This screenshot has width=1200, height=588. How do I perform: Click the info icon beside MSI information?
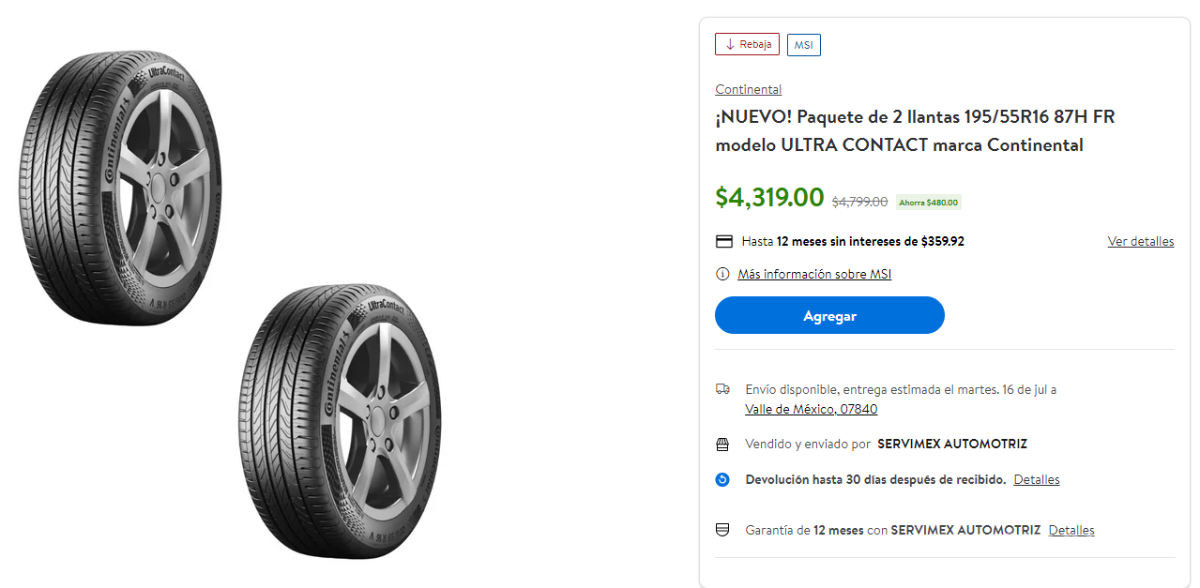coord(721,273)
